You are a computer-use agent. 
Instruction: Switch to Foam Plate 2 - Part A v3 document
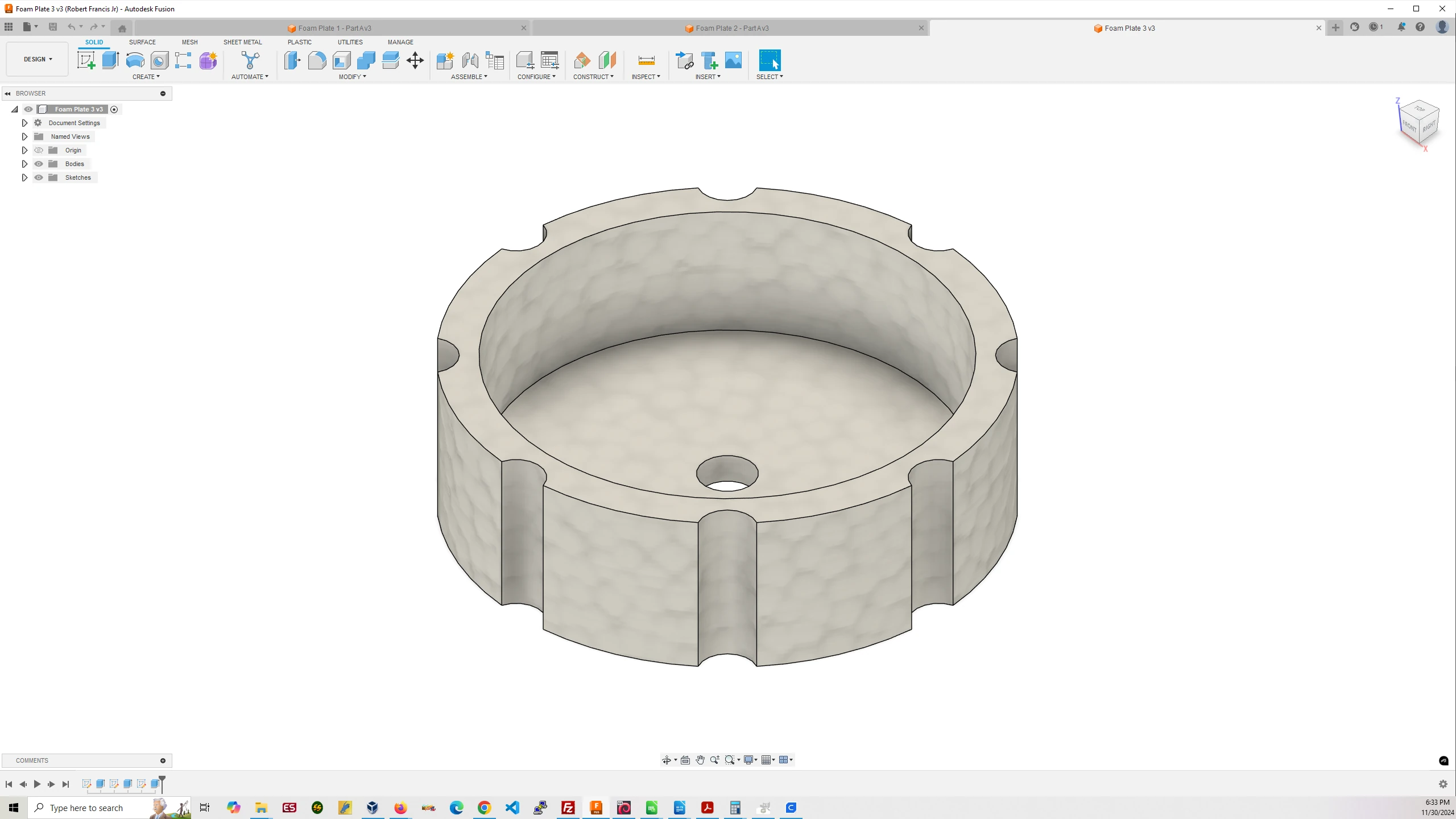[730, 28]
